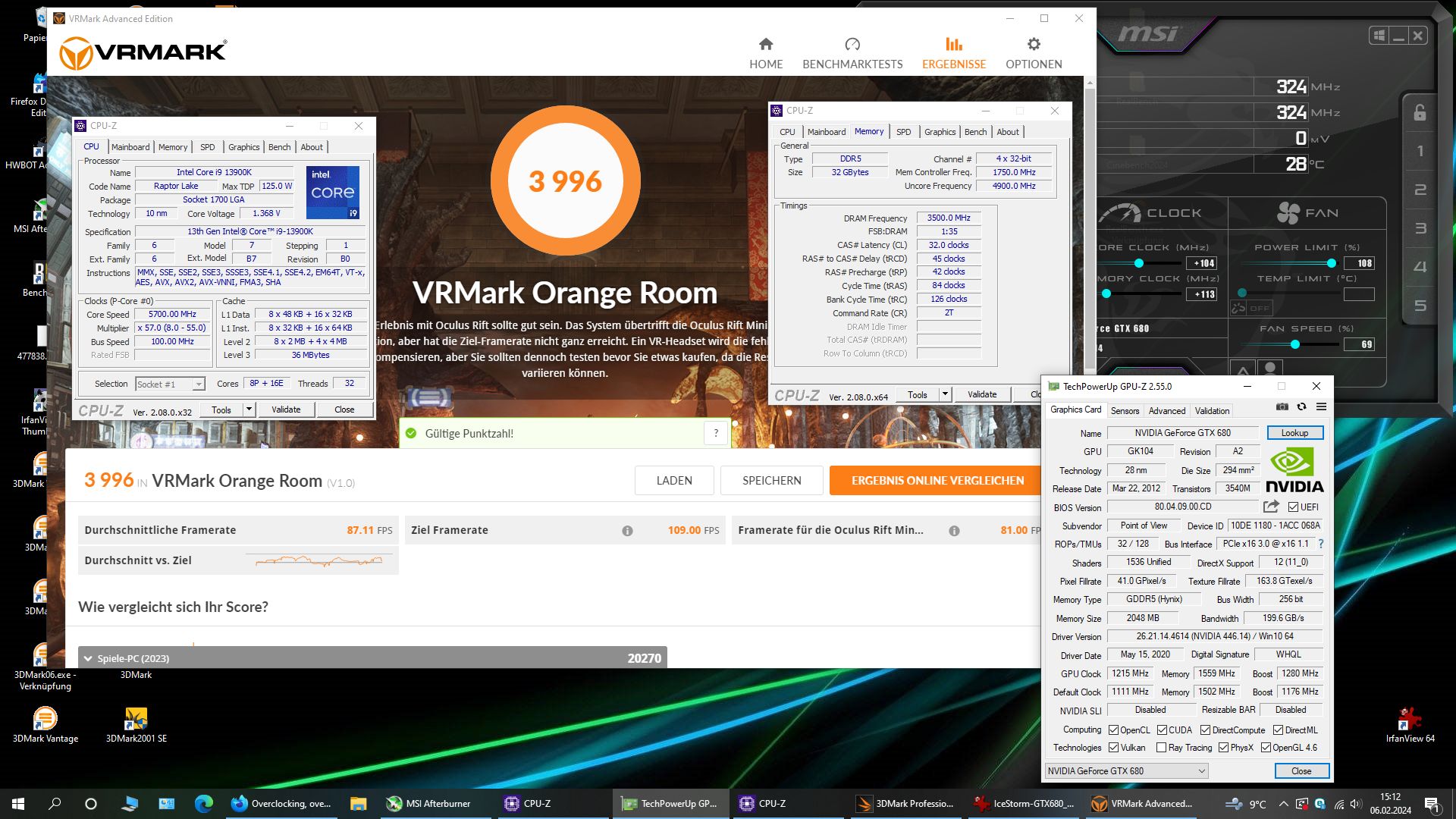The width and height of the screenshot is (1456, 819).
Task: Toggle OpenGL 4.6 checkbox in GPU-Z
Action: (1266, 747)
